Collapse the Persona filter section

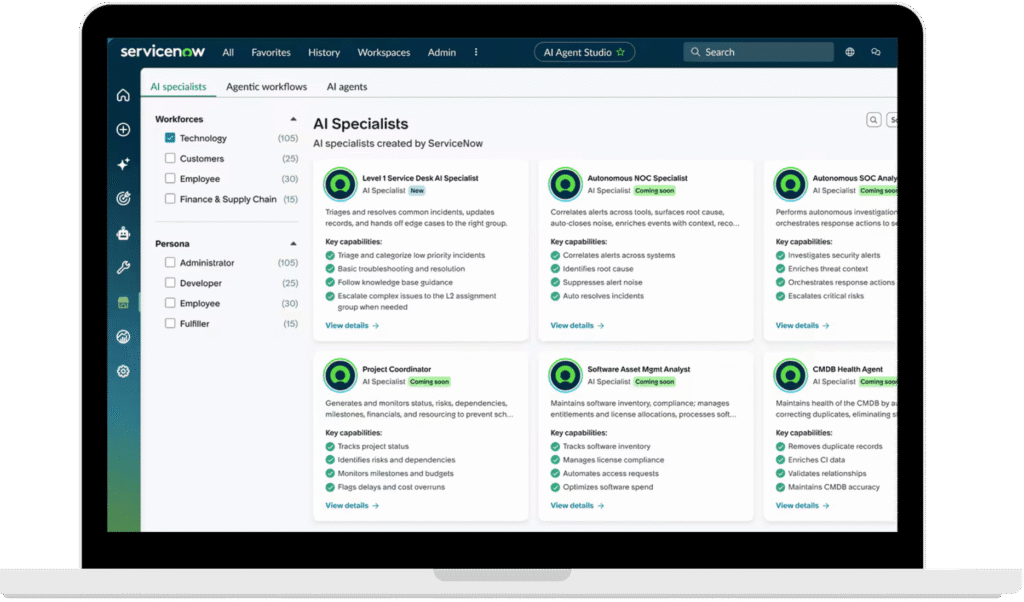pos(293,244)
